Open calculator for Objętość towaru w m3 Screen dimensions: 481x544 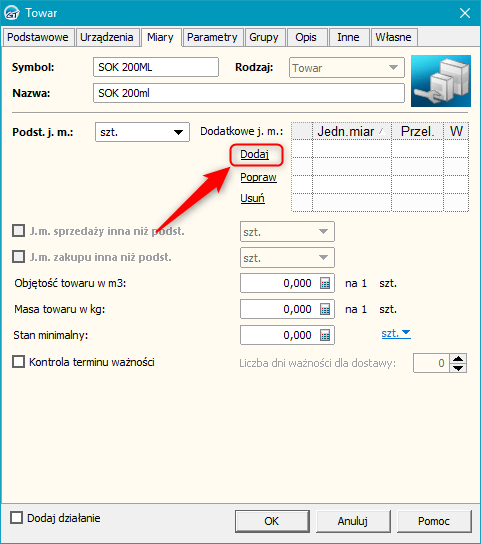(325, 283)
